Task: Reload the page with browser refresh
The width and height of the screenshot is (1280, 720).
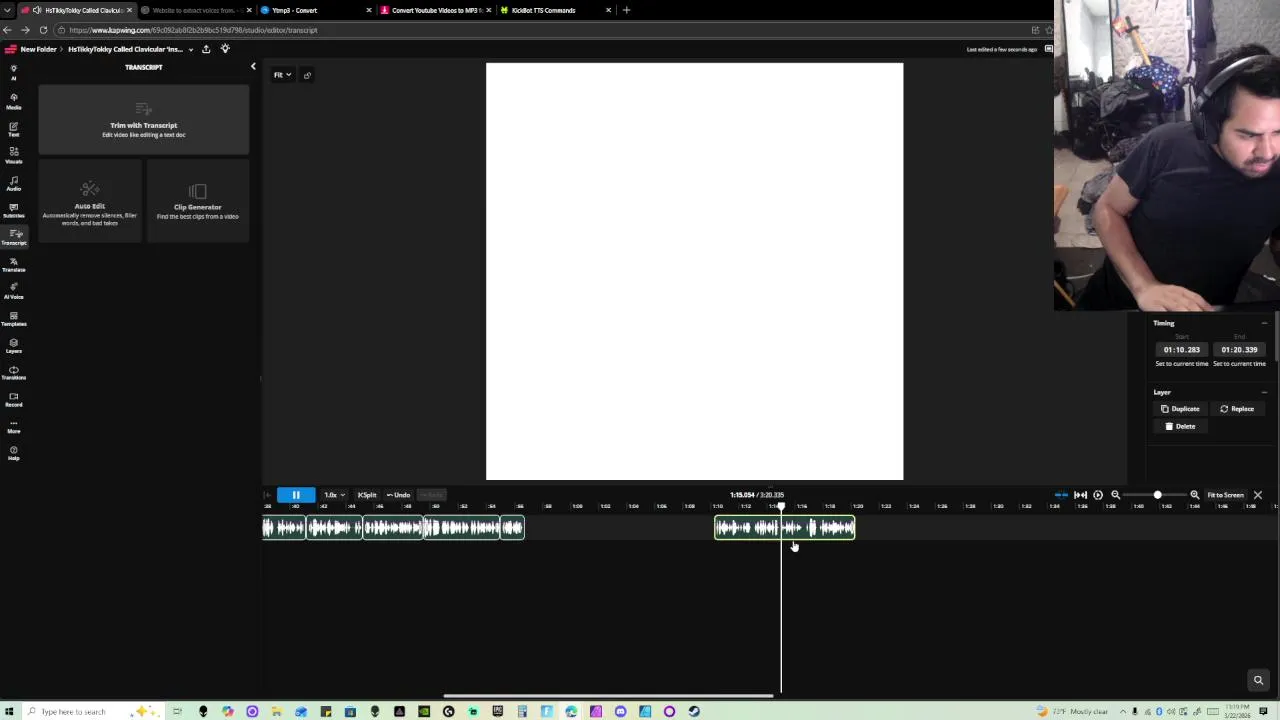Action: point(43,30)
